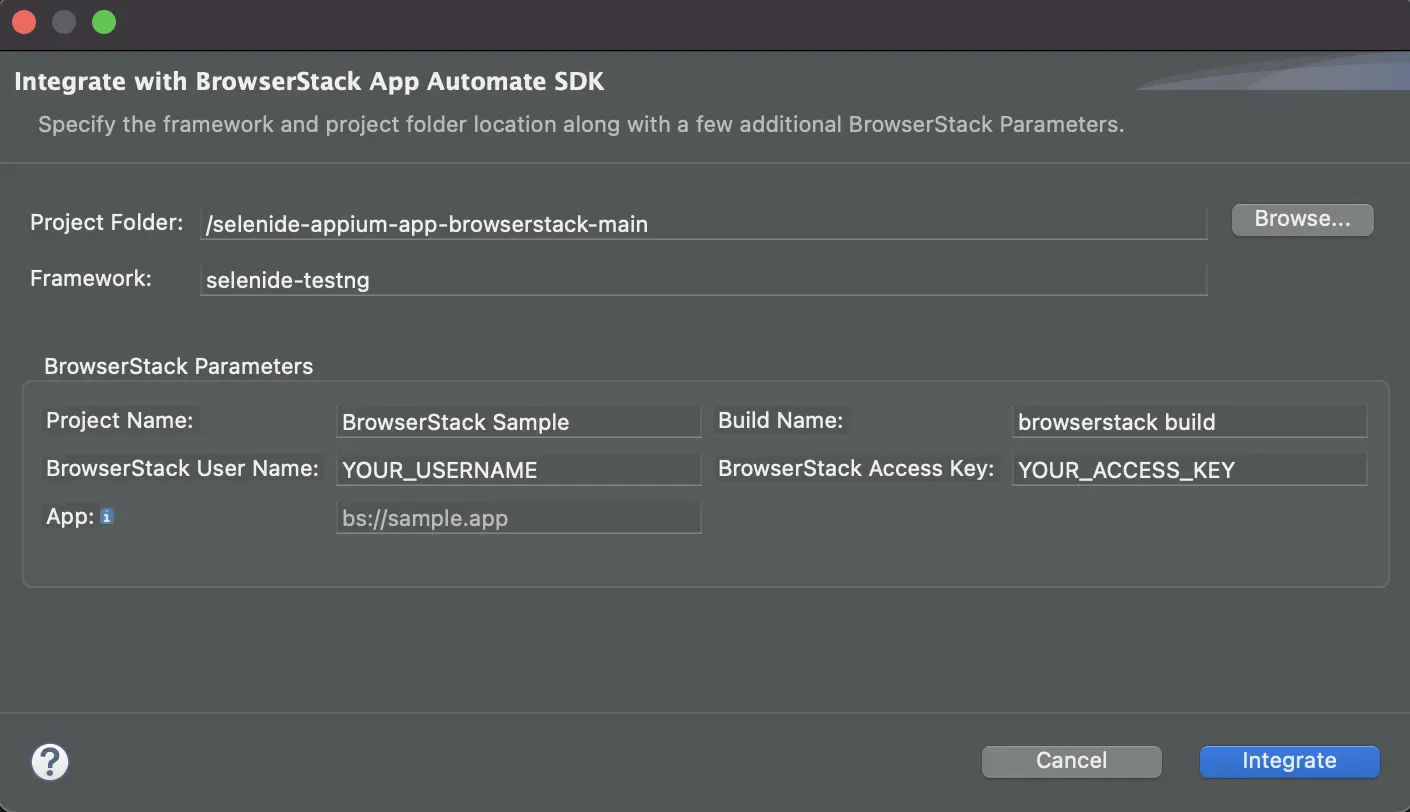Screen dimensions: 1410x812
Task: Click into the Project Name field
Action: tap(518, 422)
